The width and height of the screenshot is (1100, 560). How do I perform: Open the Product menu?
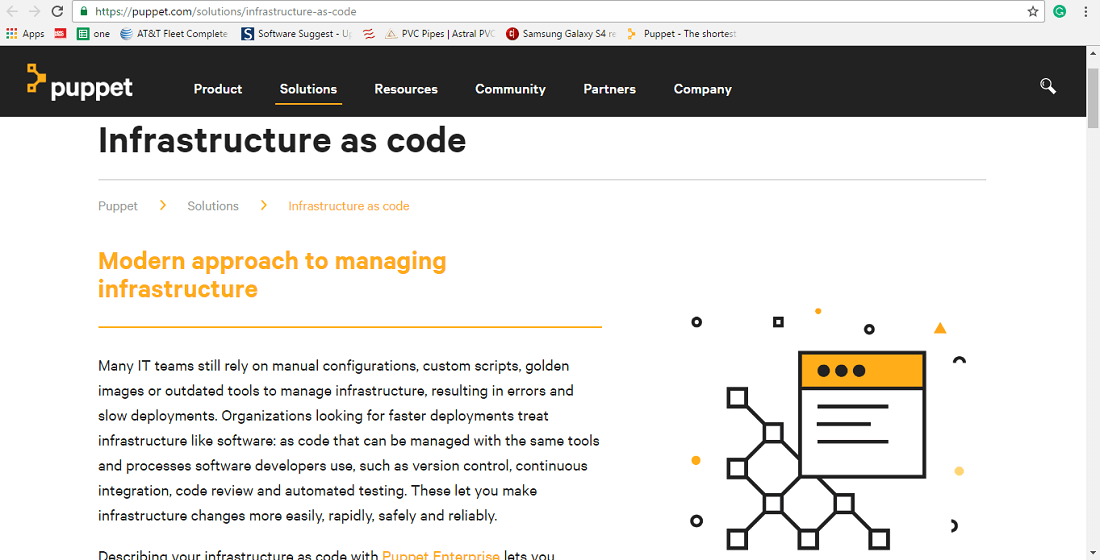click(217, 89)
